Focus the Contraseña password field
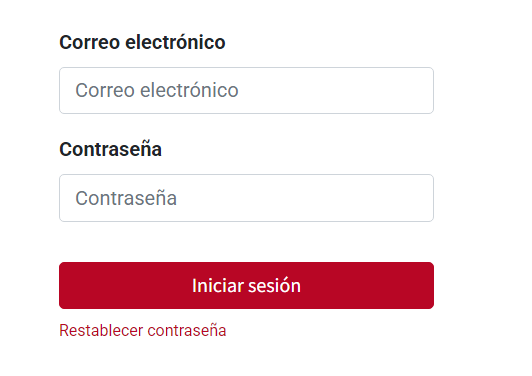Image resolution: width=532 pixels, height=376 pixels. [246, 198]
